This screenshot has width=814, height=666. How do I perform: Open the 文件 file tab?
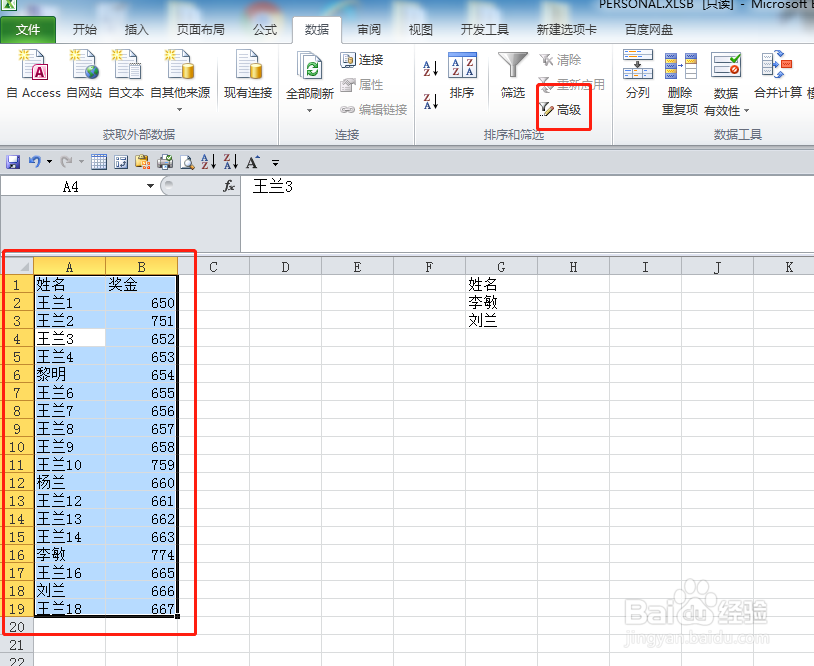(x=28, y=30)
